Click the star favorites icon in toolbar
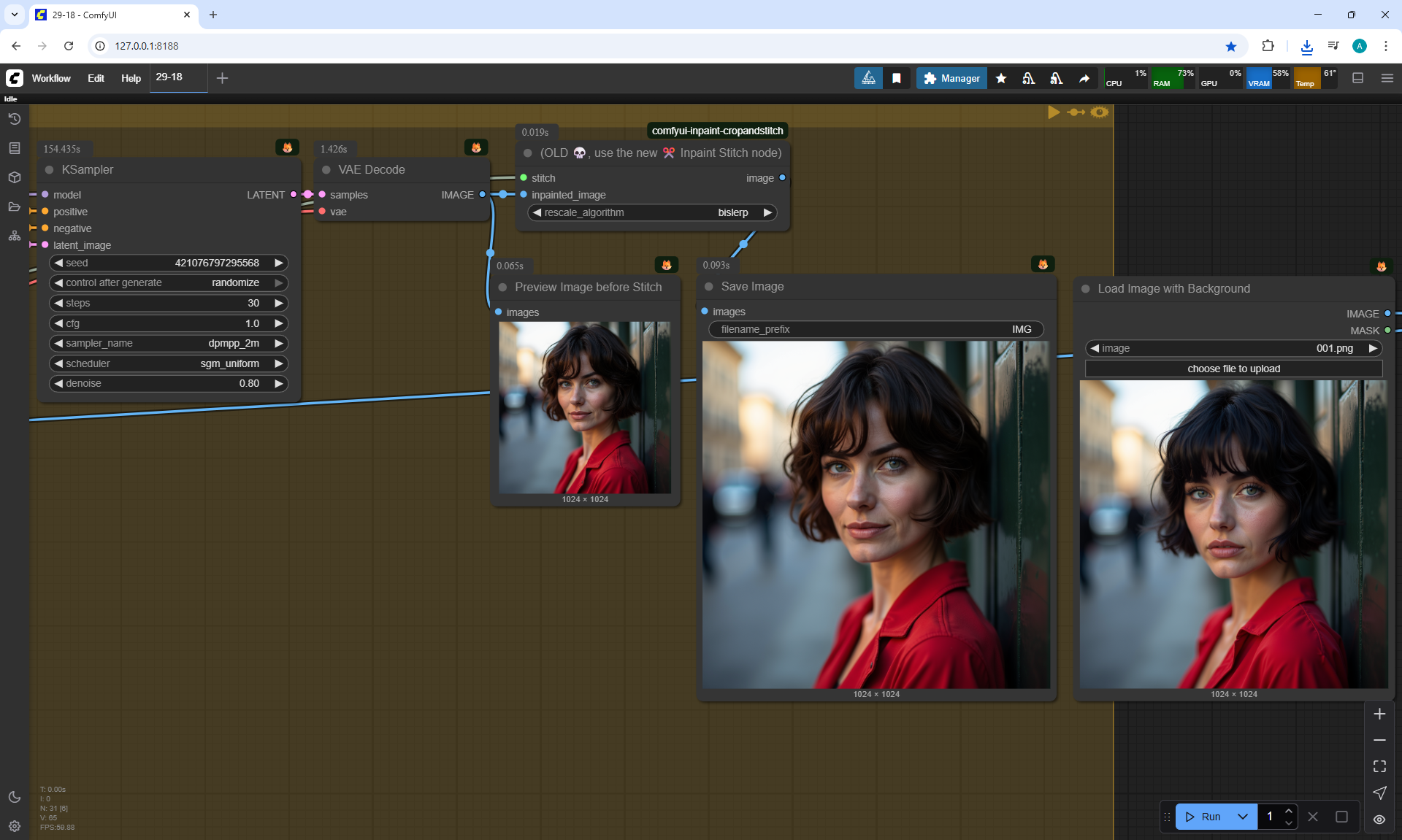The height and width of the screenshot is (840, 1402). pyautogui.click(x=1001, y=78)
